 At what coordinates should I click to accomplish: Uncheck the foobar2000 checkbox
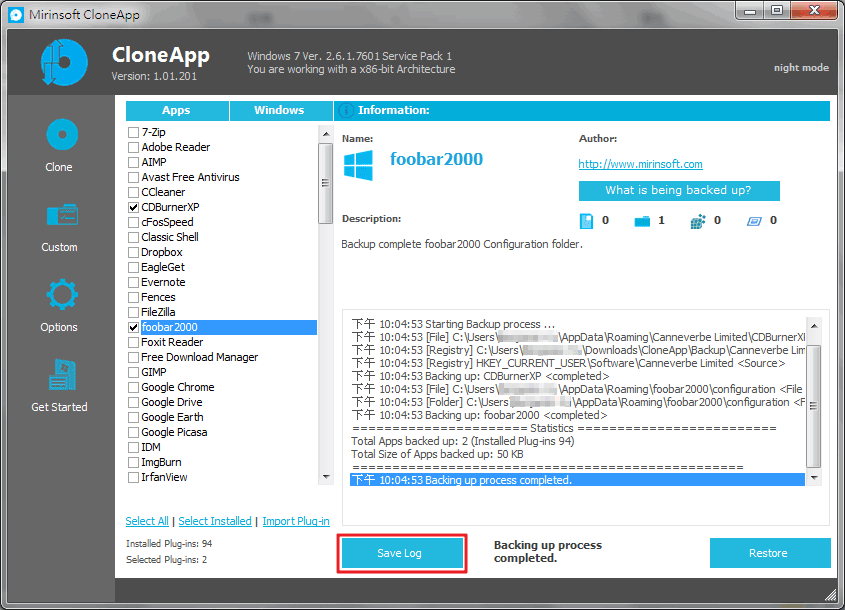pos(133,328)
